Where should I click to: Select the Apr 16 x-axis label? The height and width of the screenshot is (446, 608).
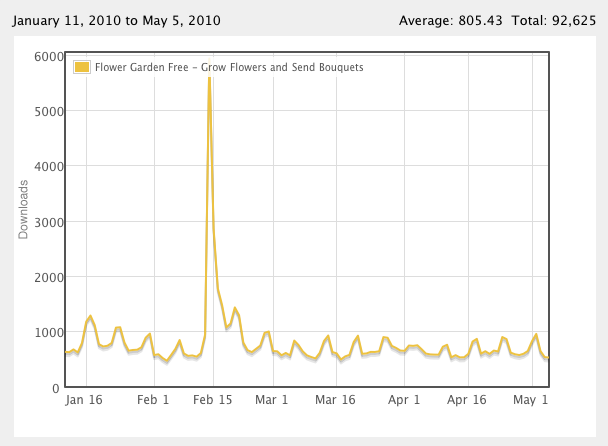[x=466, y=400]
